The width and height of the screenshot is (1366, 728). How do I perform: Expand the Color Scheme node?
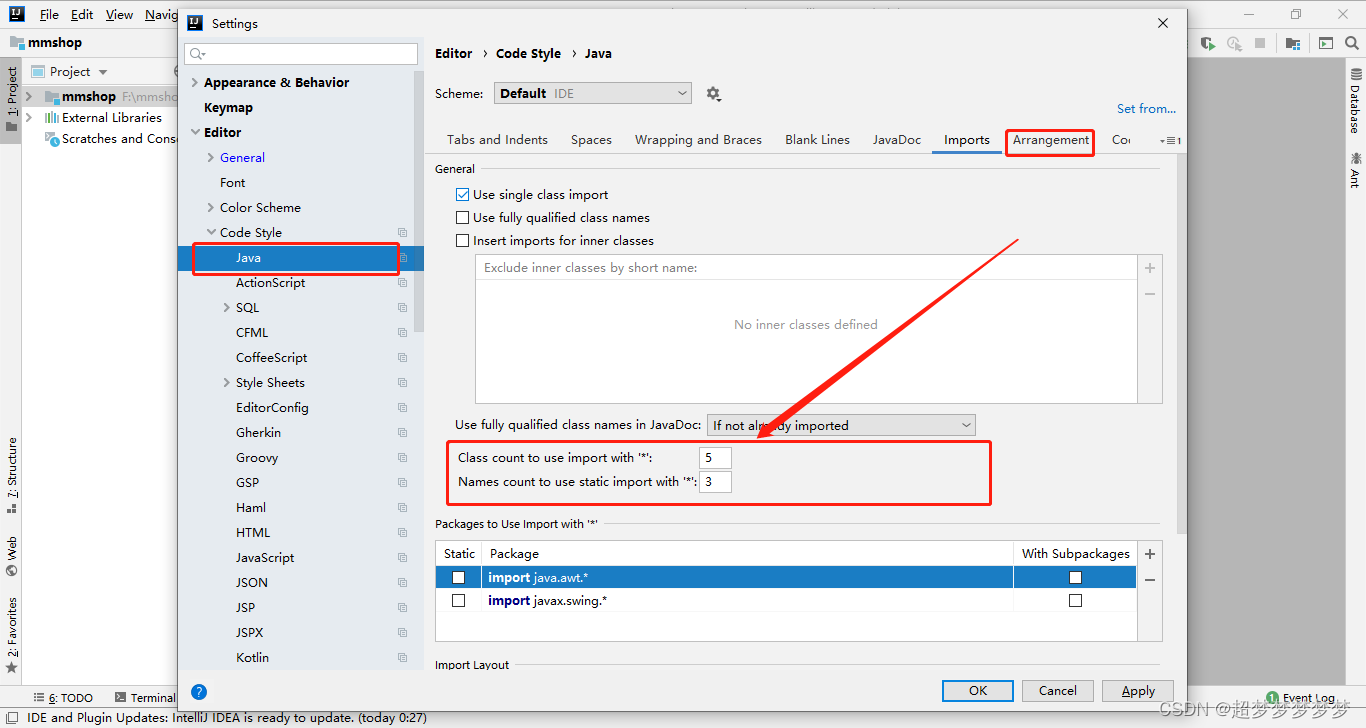pos(211,208)
